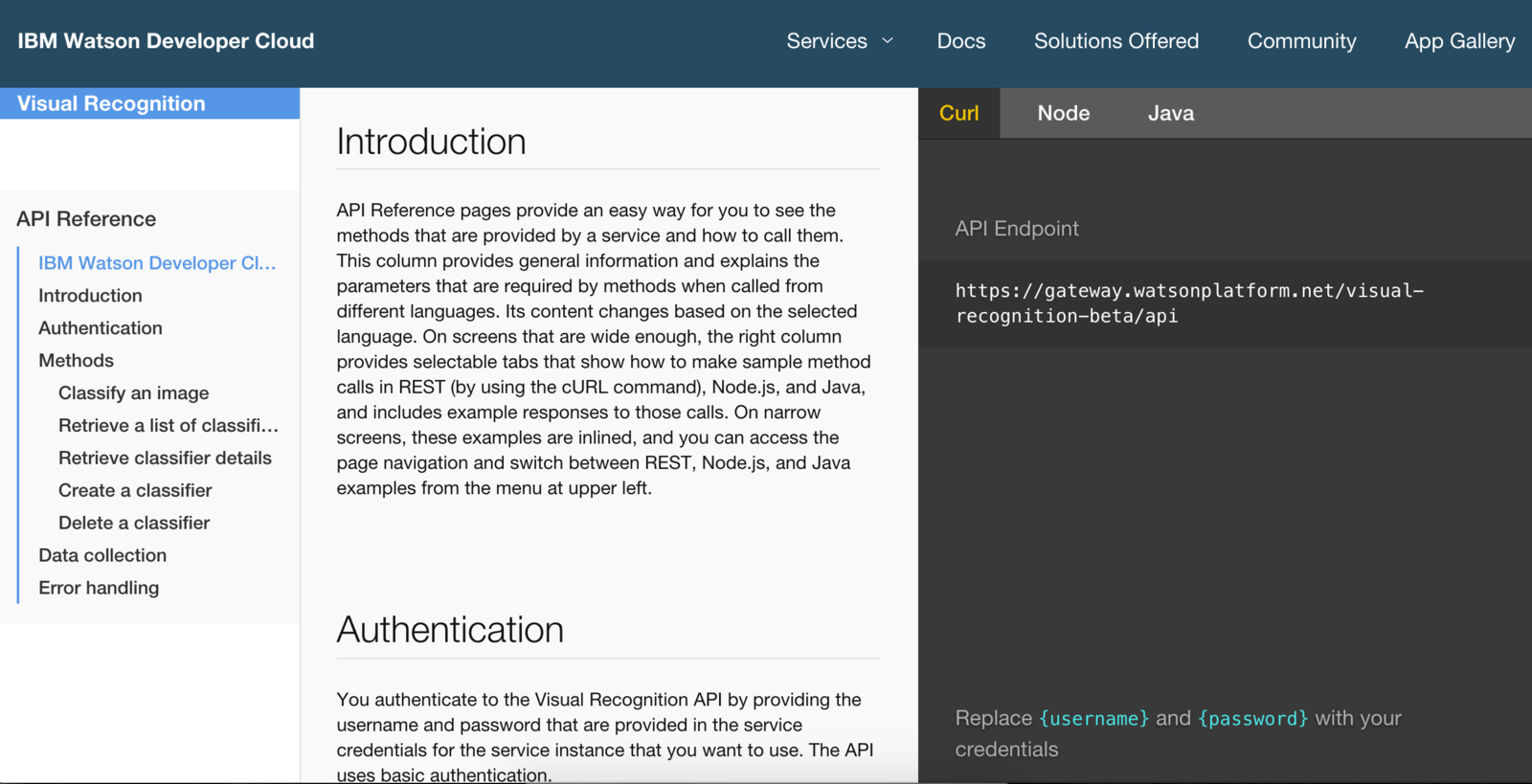Image resolution: width=1532 pixels, height=784 pixels.
Task: Click the {username} placeholder text
Action: pyautogui.click(x=1093, y=718)
